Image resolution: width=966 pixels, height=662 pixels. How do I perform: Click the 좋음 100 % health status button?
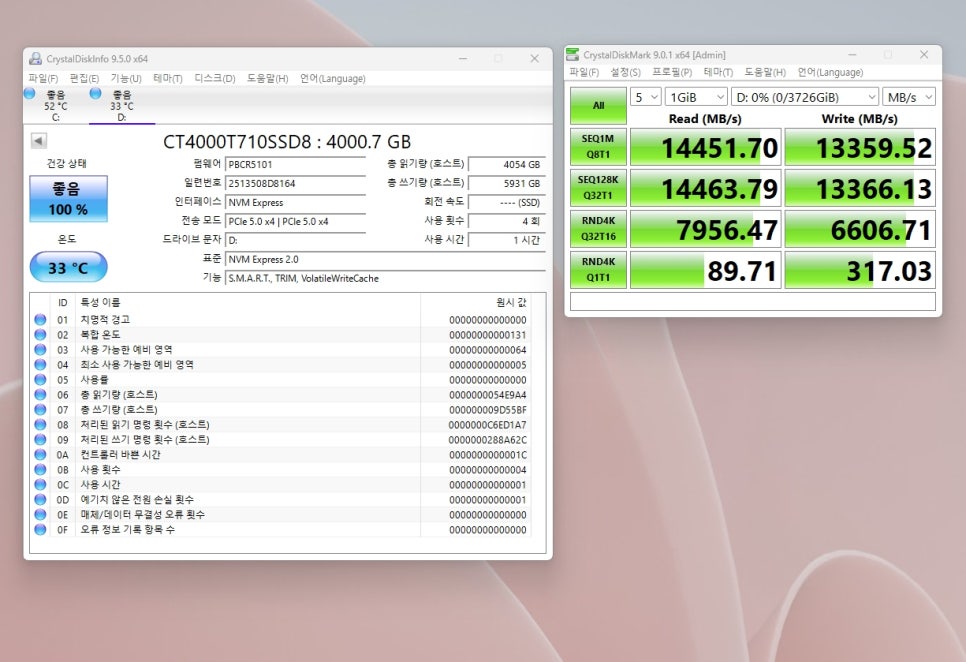pos(68,198)
